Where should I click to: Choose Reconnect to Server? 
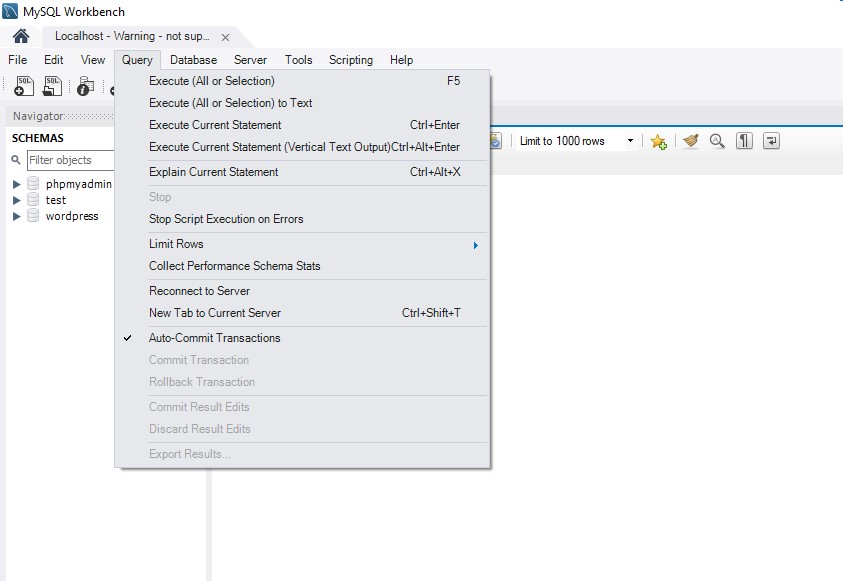click(x=199, y=291)
